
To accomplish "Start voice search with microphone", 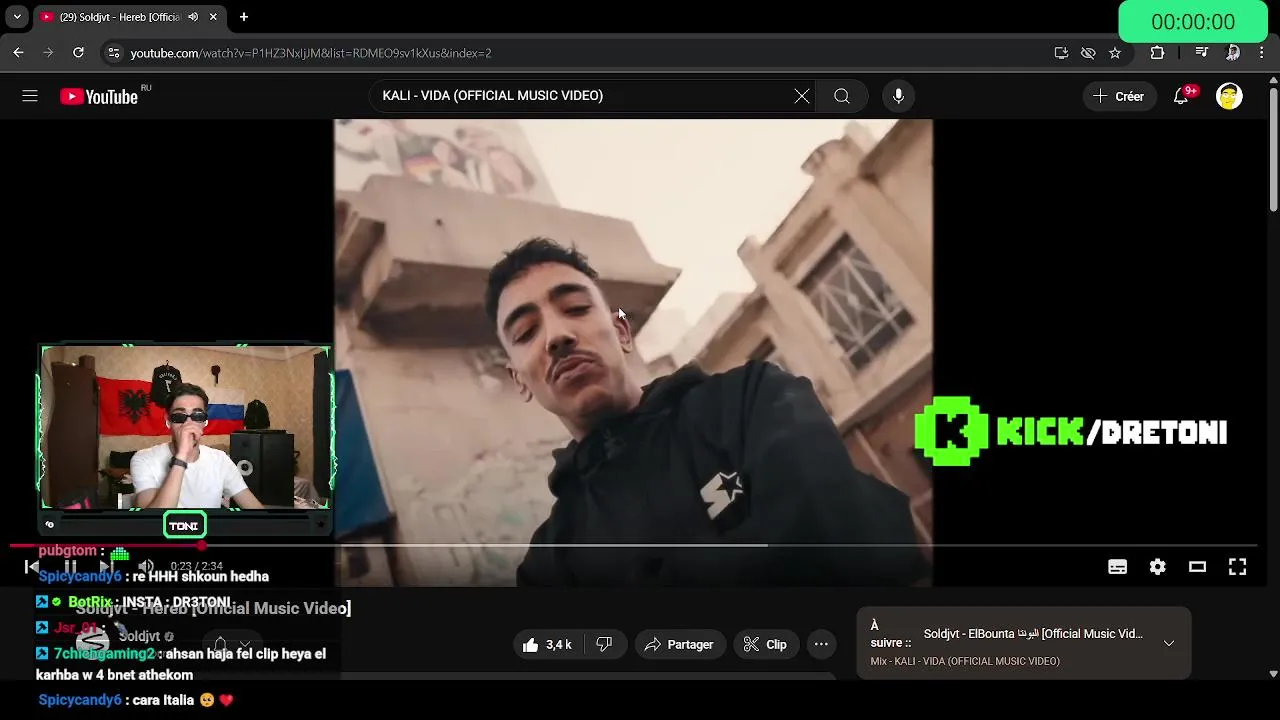I will coord(898,96).
